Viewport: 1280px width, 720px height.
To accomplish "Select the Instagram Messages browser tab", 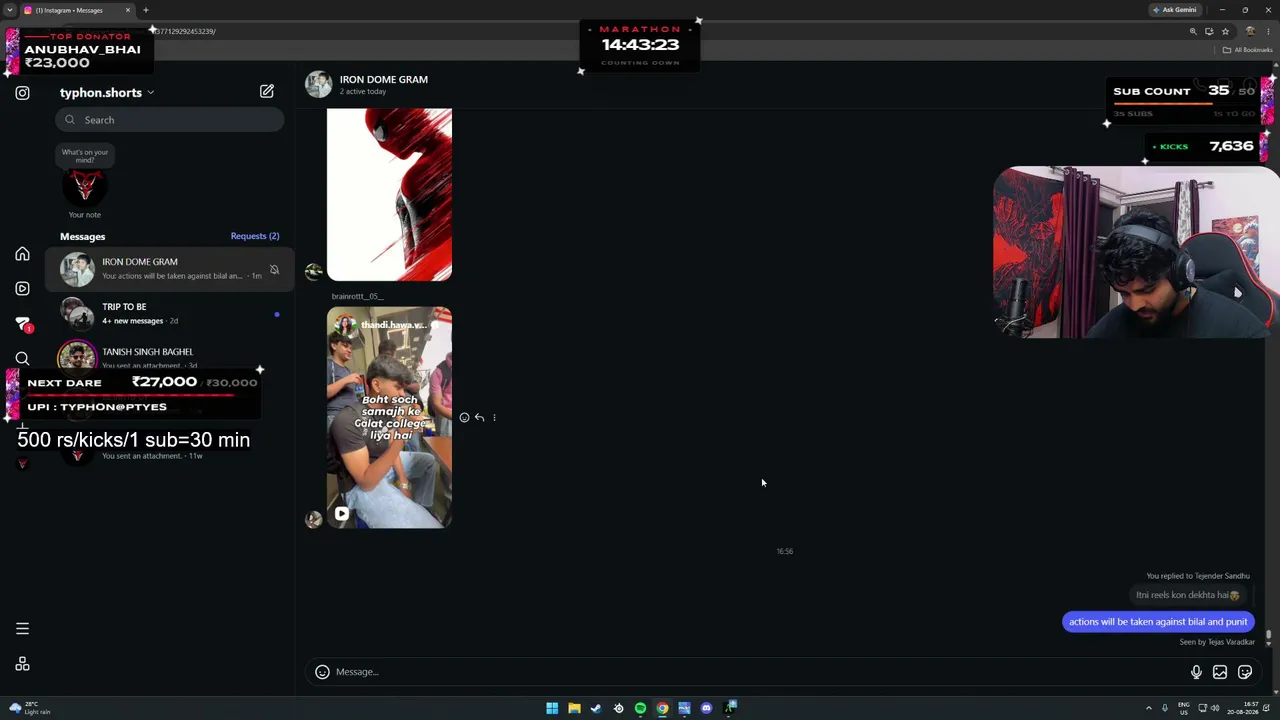I will pyautogui.click(x=78, y=10).
